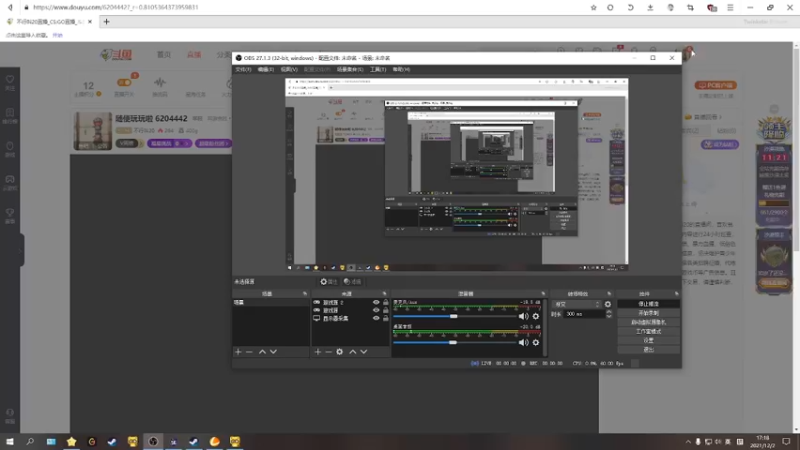The height and width of the screenshot is (450, 800).
Task: Toggle visibility eye of 显示器采集 source
Action: tap(376, 318)
